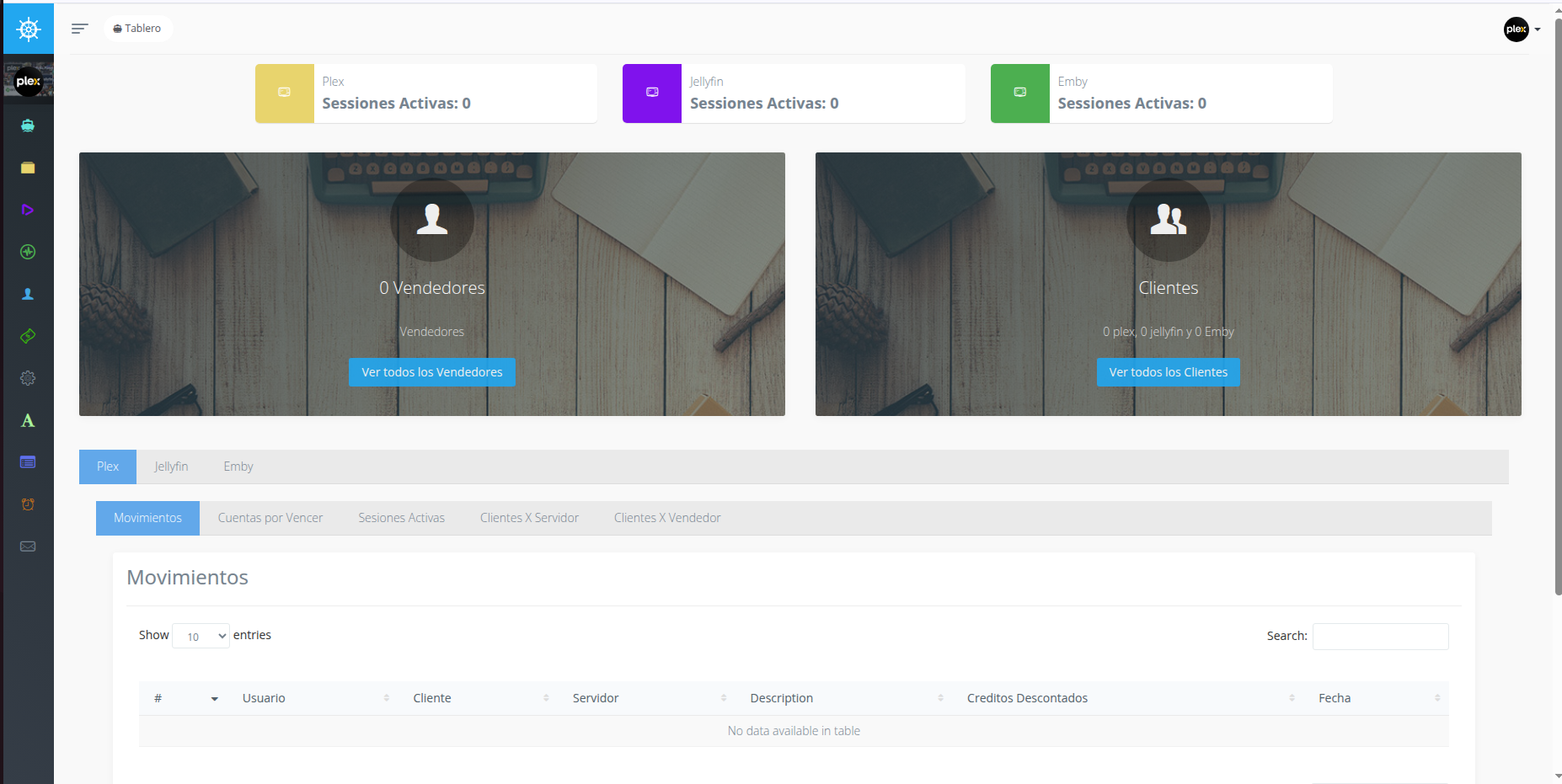Viewport: 1562px width, 784px height.
Task: Click the single-user Vendedores circle icon
Action: (432, 219)
